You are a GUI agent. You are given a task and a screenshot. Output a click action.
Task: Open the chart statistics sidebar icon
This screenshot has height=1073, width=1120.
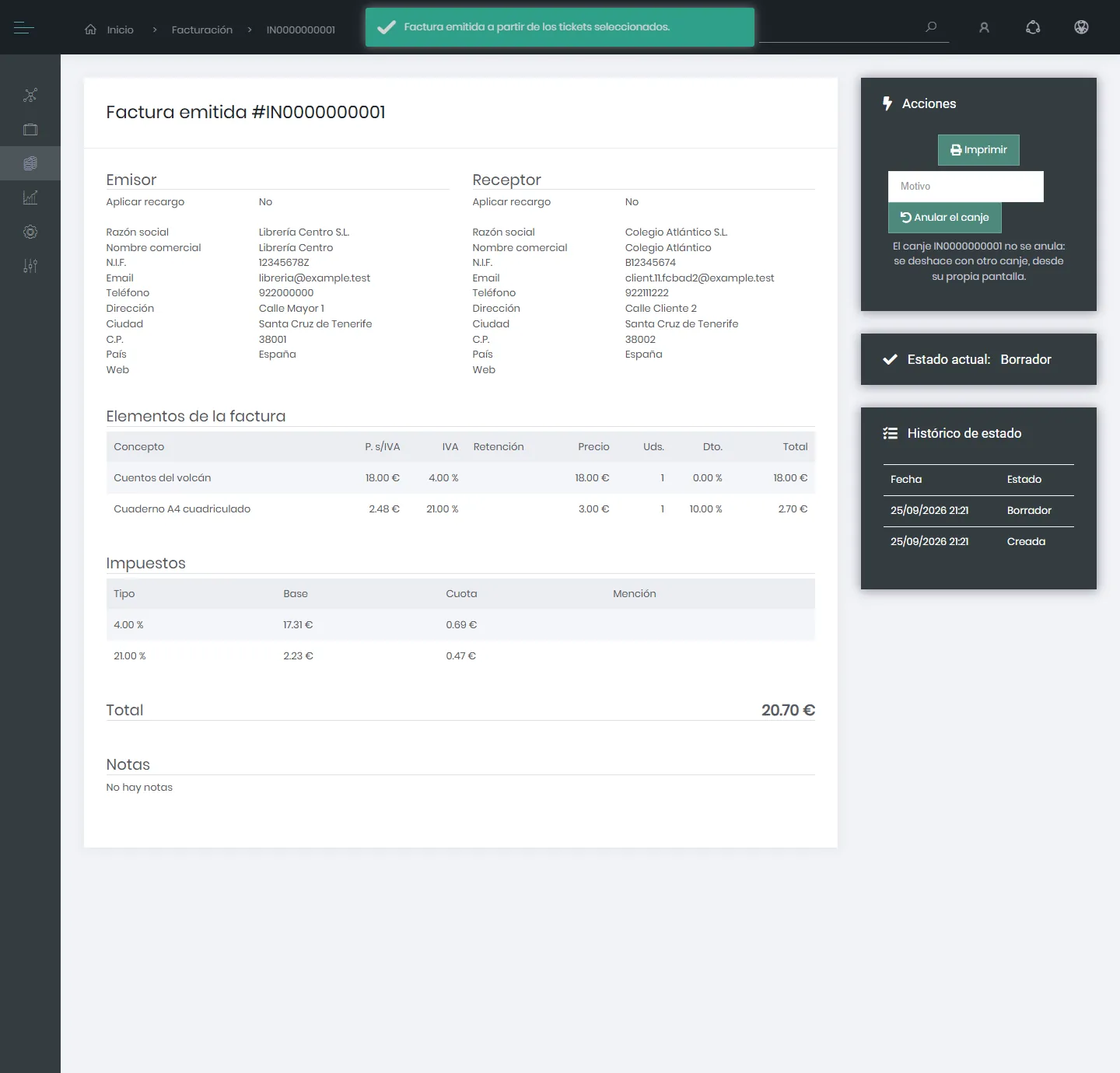30,197
